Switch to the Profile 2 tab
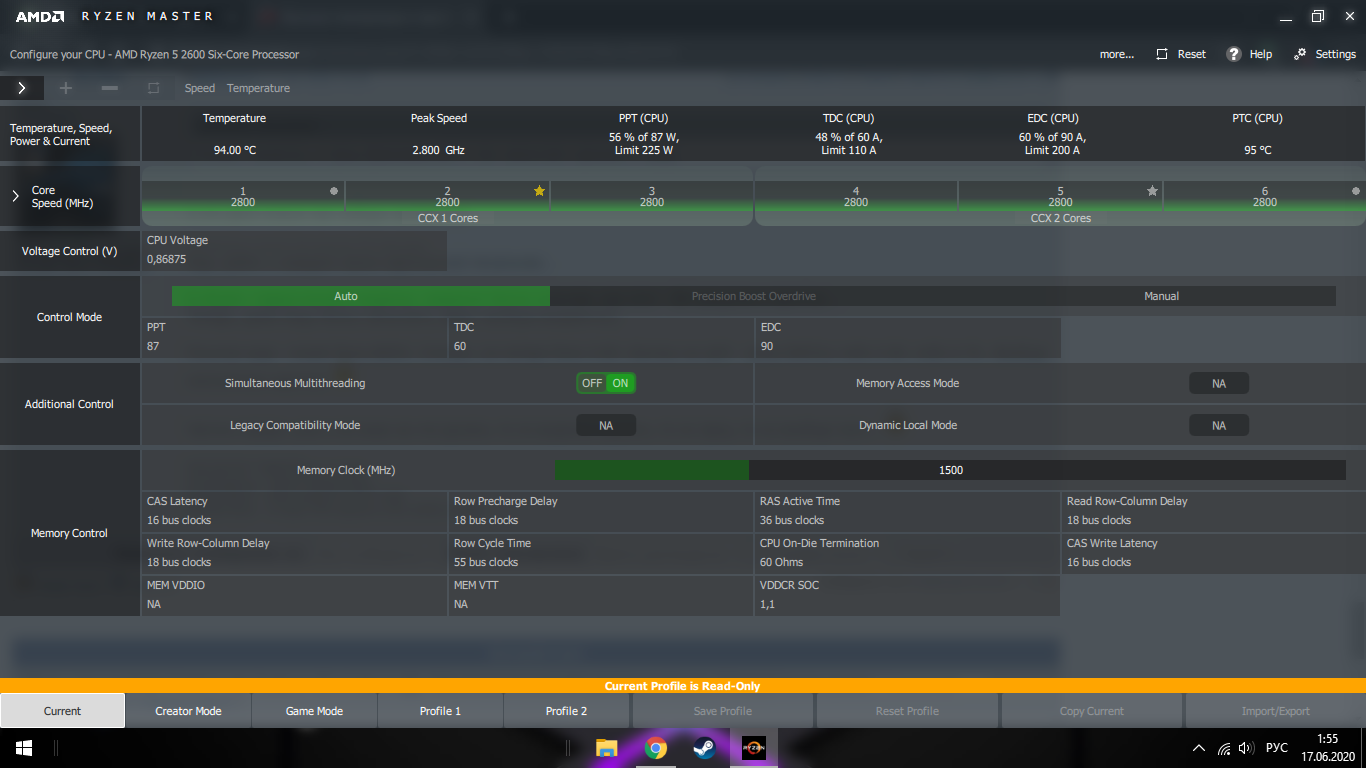Image resolution: width=1366 pixels, height=768 pixels. click(x=567, y=711)
